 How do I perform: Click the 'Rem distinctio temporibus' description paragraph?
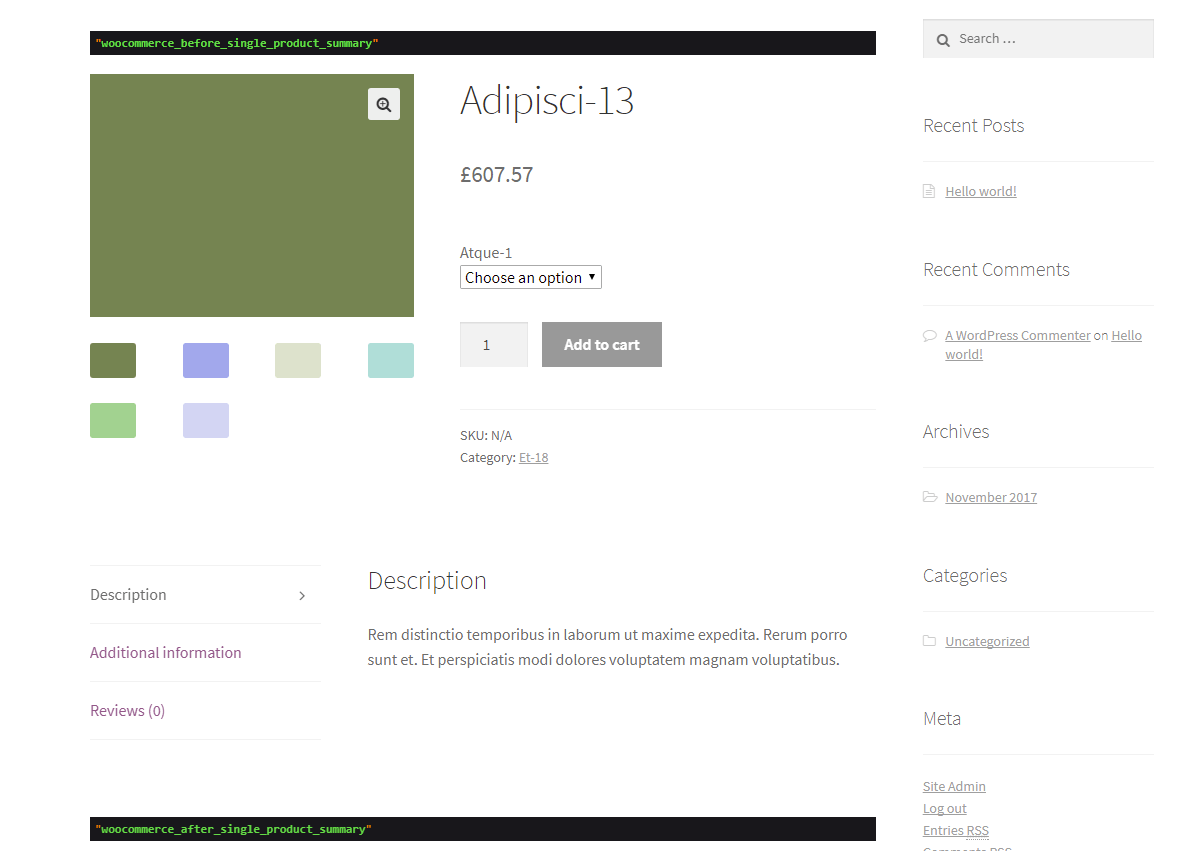608,647
